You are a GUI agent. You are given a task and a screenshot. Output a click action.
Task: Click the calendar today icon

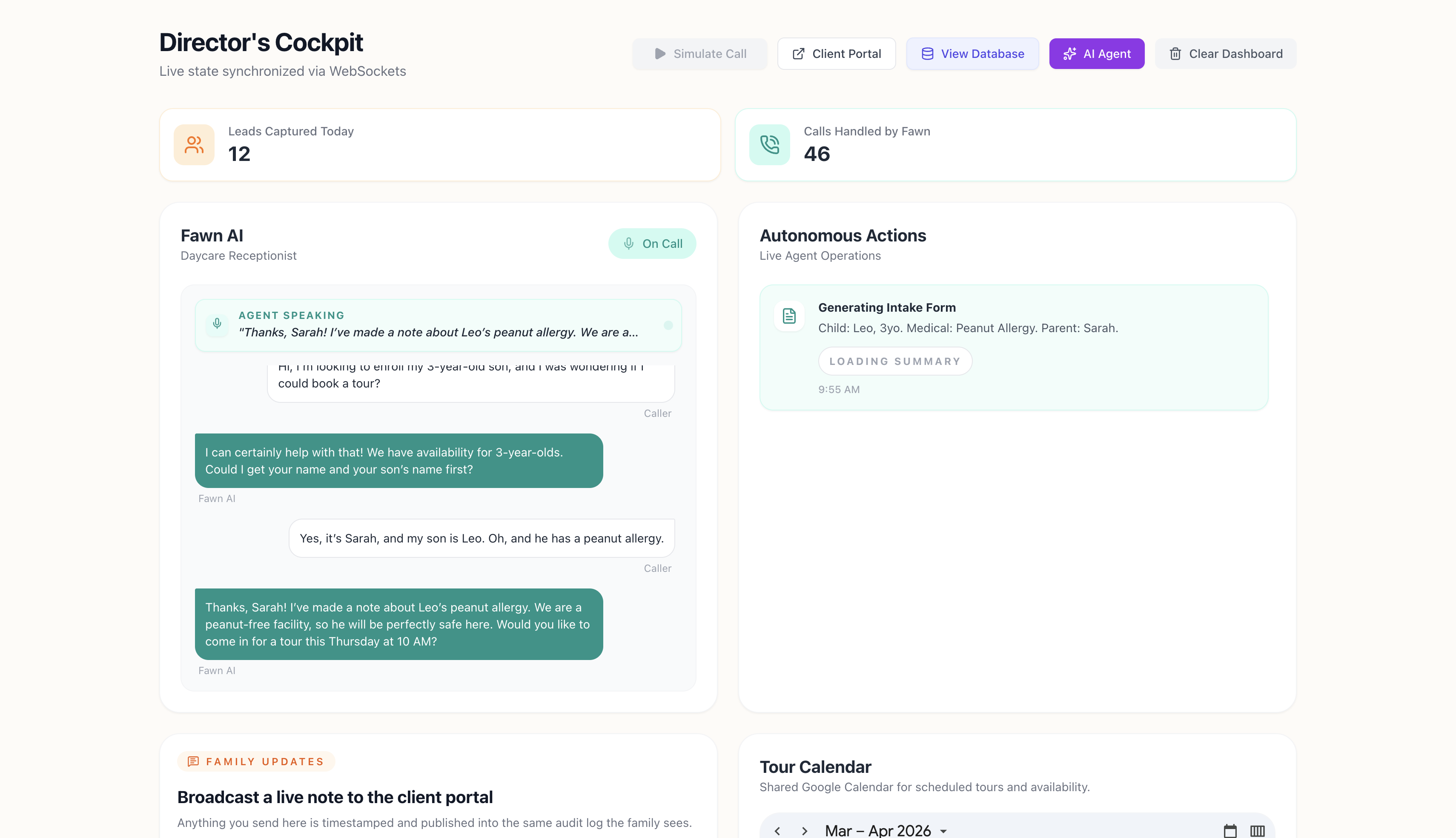click(1230, 830)
